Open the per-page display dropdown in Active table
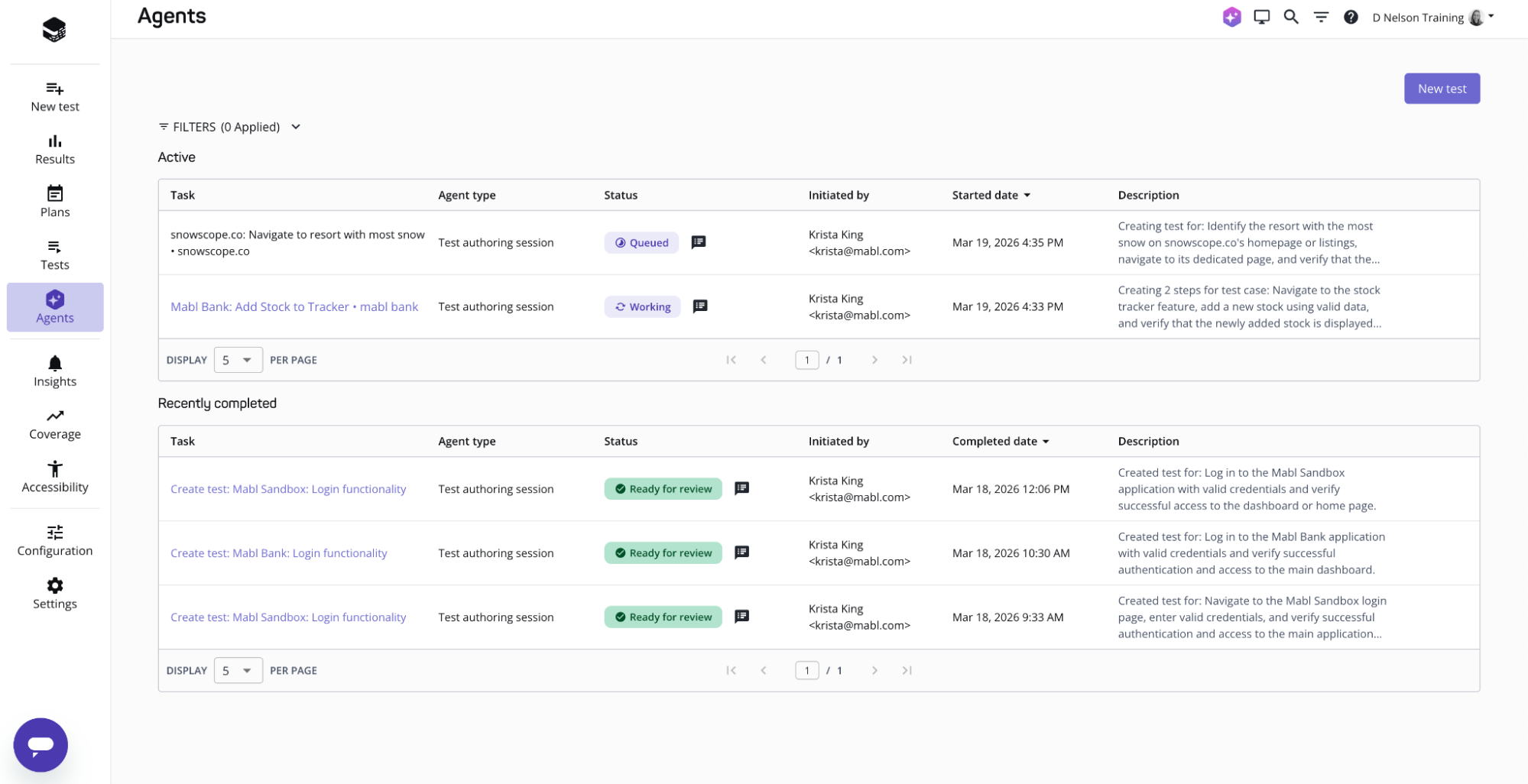The image size is (1528, 784). (x=238, y=359)
